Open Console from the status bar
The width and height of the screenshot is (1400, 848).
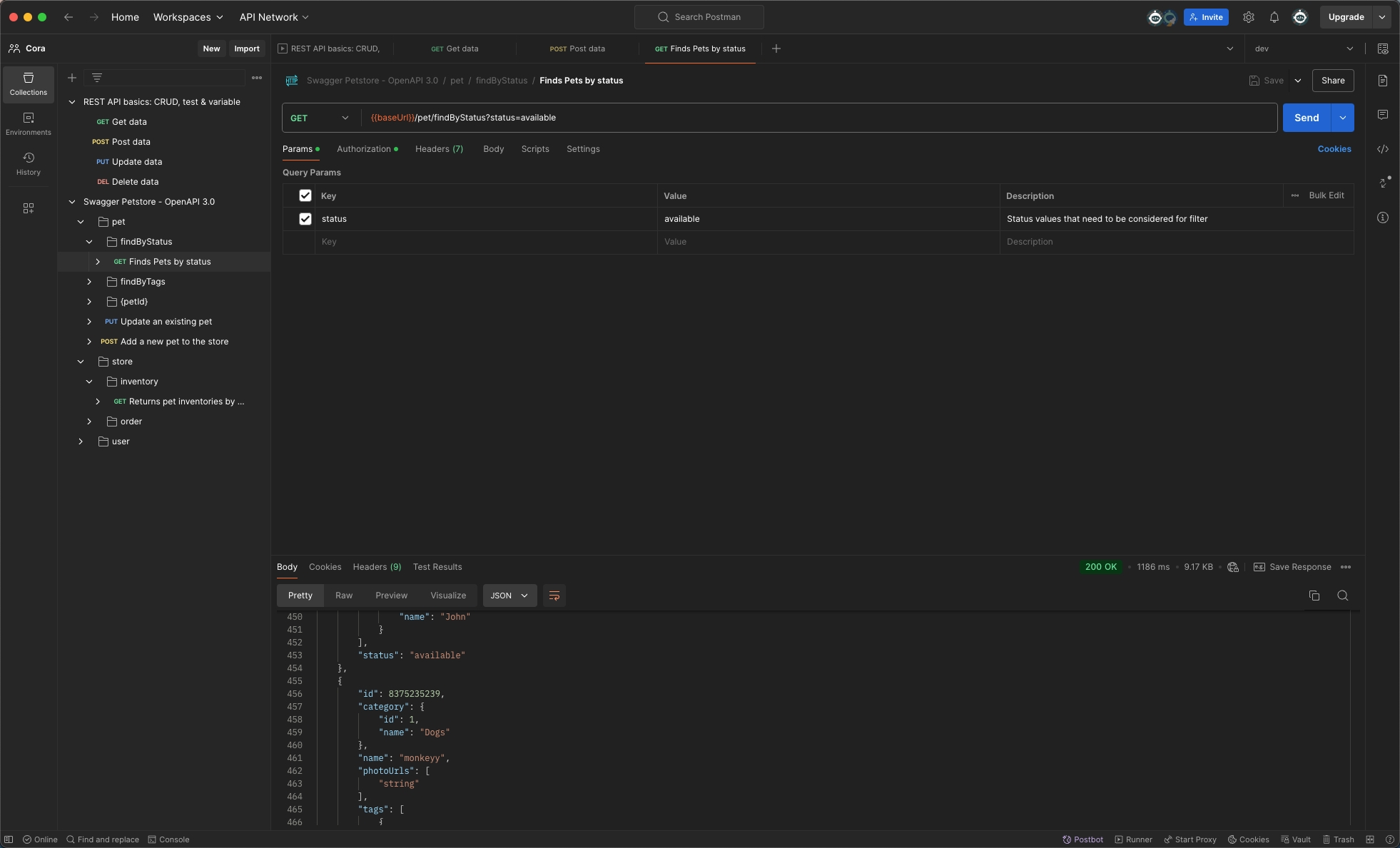point(168,839)
